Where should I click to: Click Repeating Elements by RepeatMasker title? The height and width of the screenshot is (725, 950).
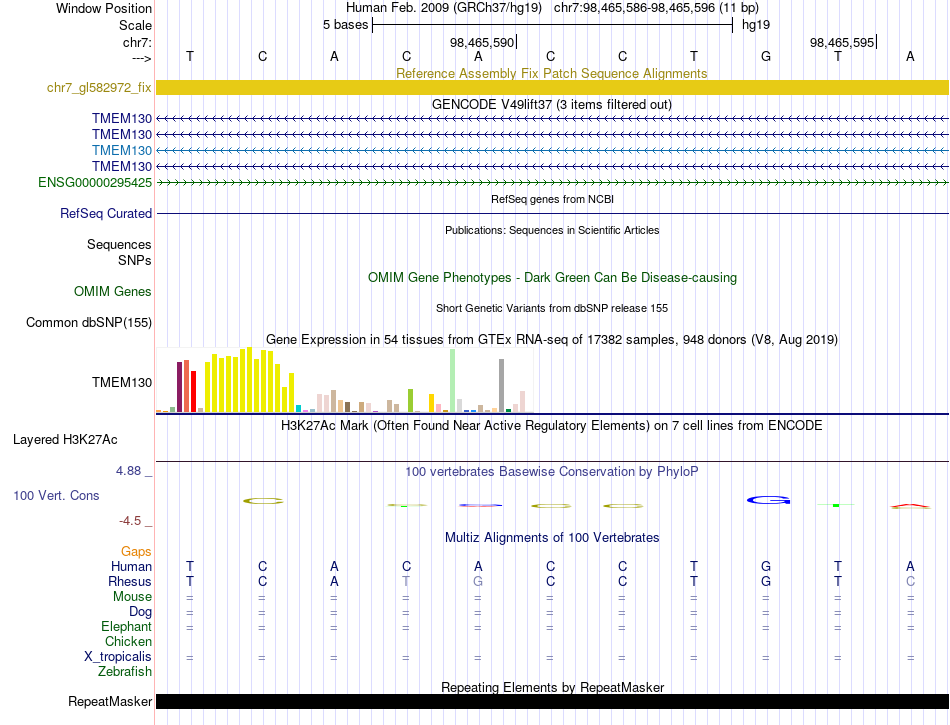[x=552, y=687]
